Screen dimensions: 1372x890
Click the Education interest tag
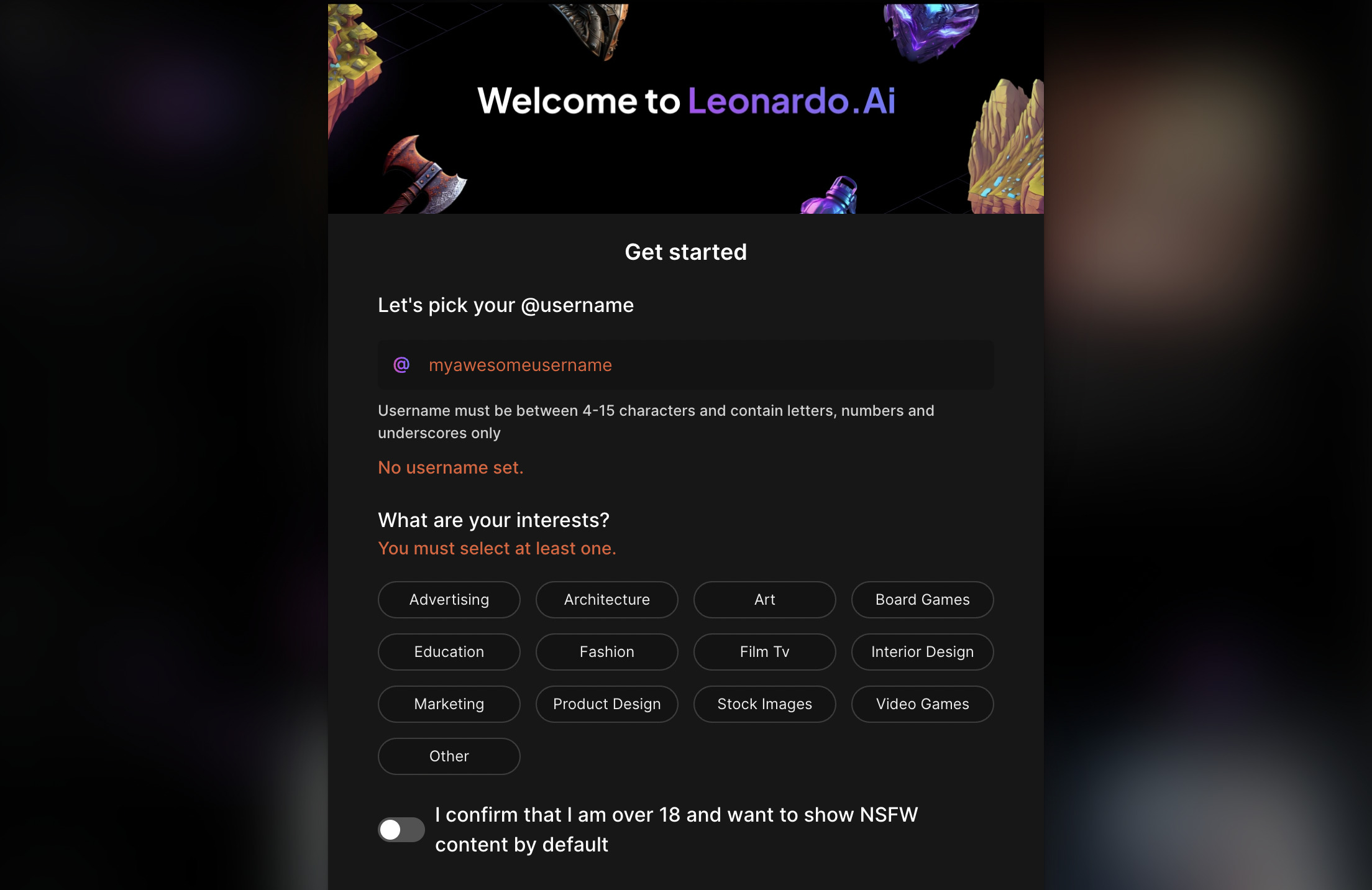[x=449, y=652]
